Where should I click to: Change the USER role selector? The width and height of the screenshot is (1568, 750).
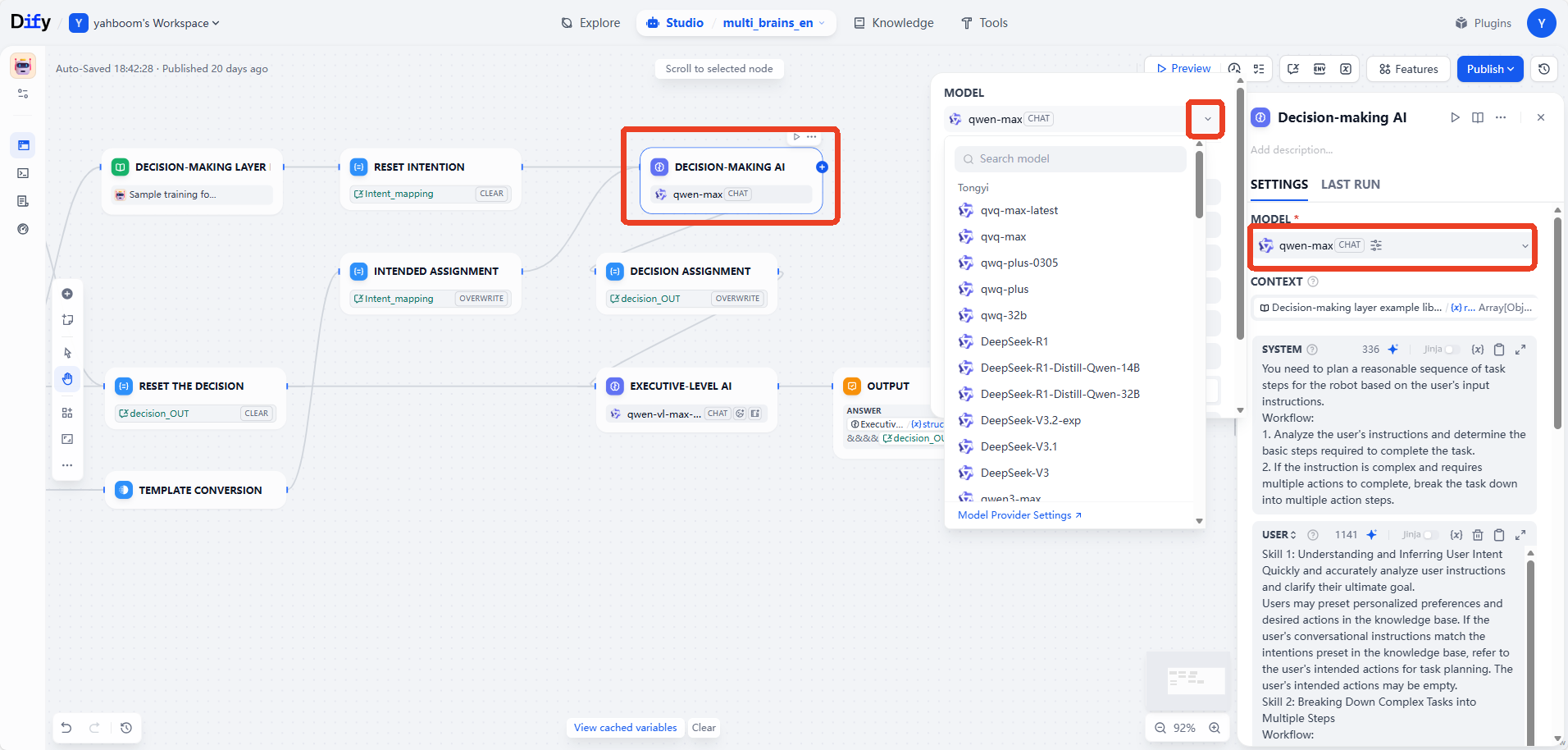[1279, 535]
